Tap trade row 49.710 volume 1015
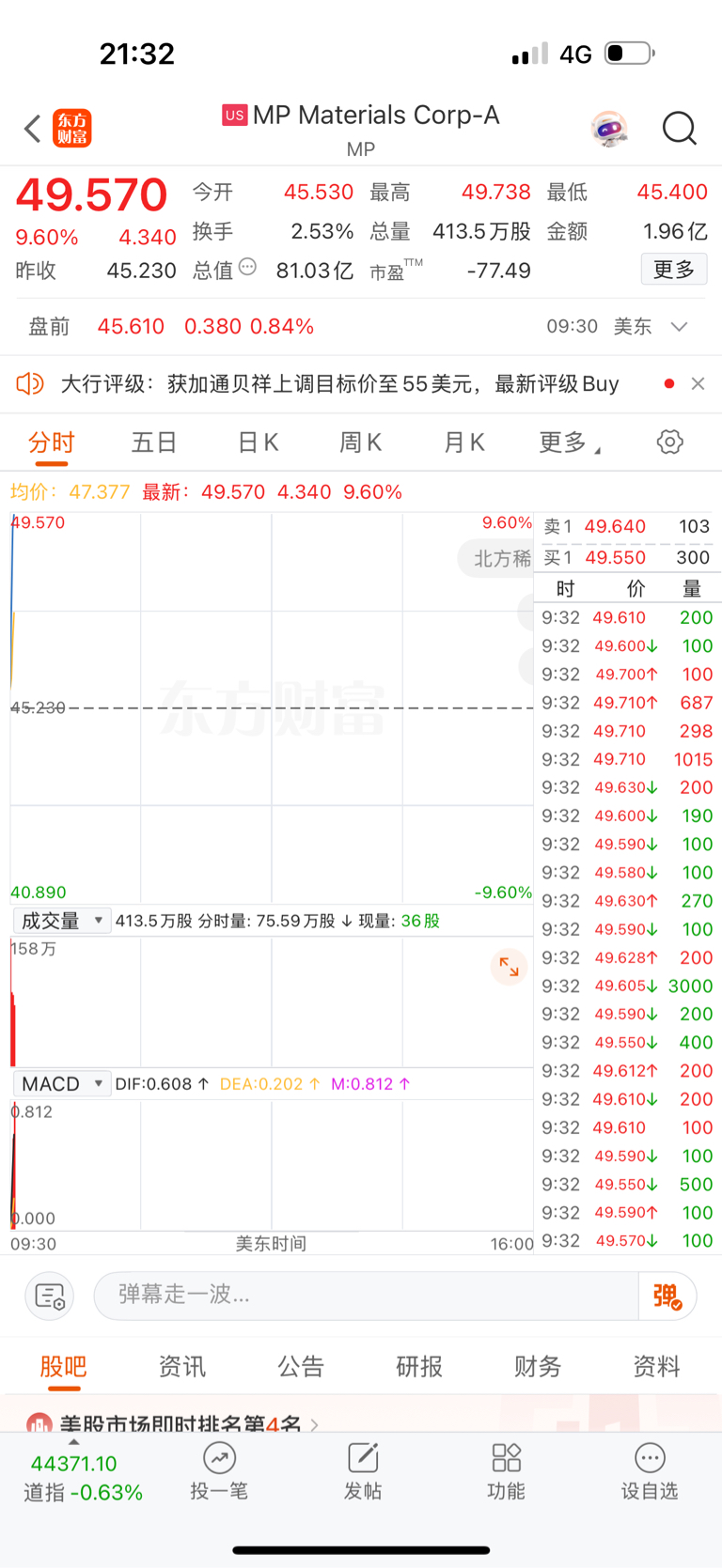 tap(627, 759)
